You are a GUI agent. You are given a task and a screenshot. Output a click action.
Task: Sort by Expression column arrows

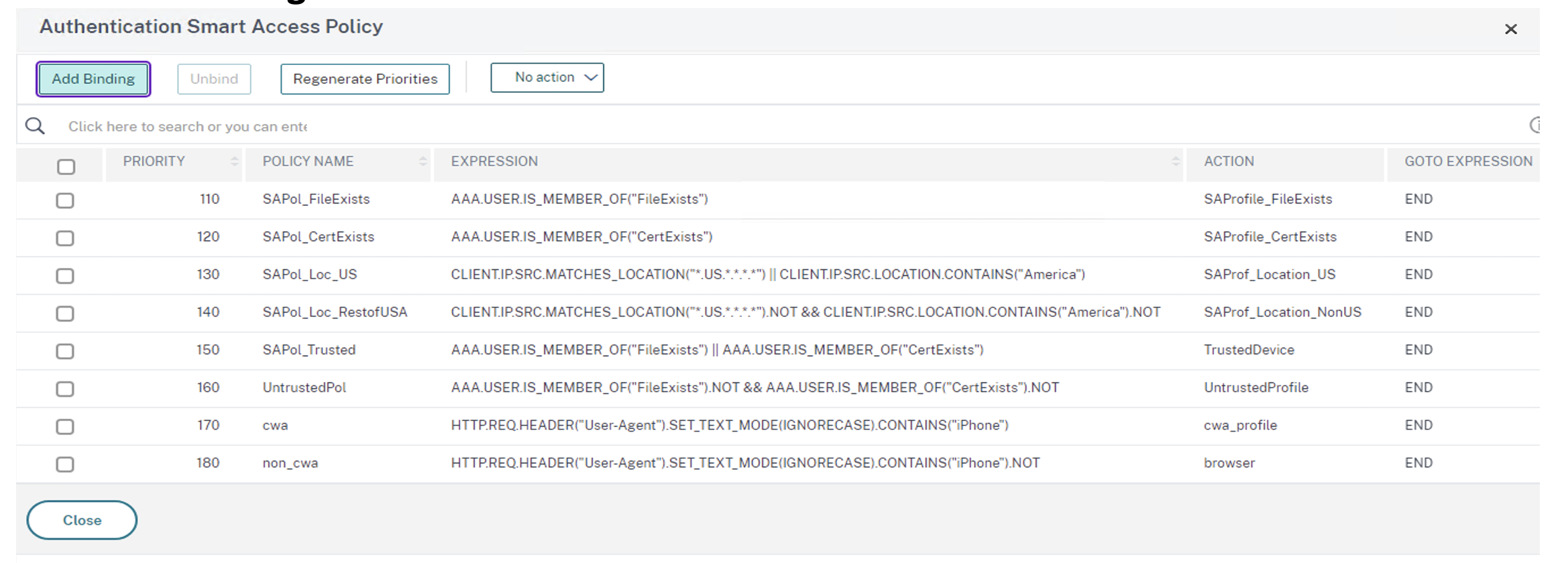point(1175,162)
